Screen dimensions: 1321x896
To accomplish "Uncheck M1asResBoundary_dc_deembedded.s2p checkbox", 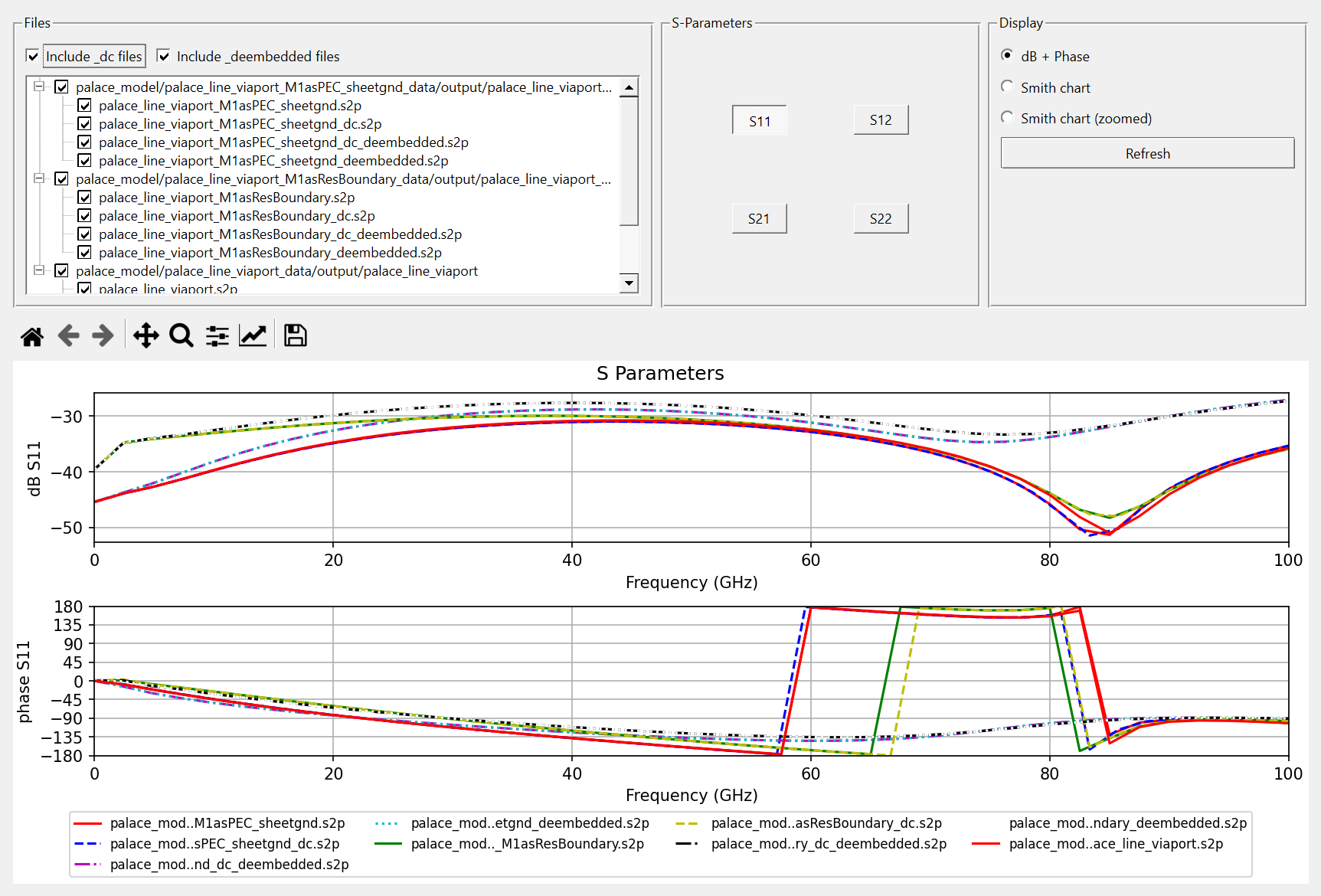I will pos(85,234).
